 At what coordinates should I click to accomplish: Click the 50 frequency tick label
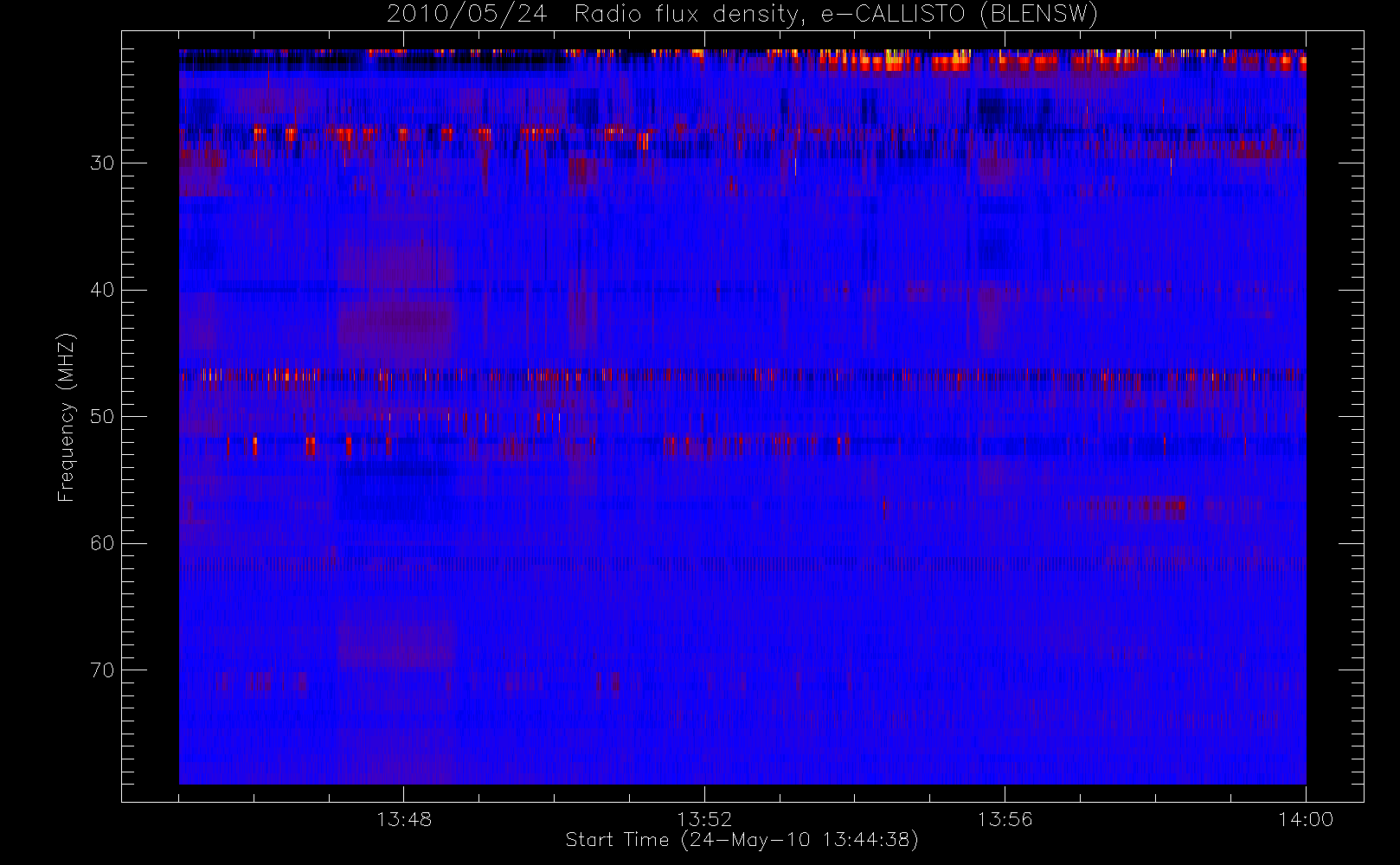(102, 416)
